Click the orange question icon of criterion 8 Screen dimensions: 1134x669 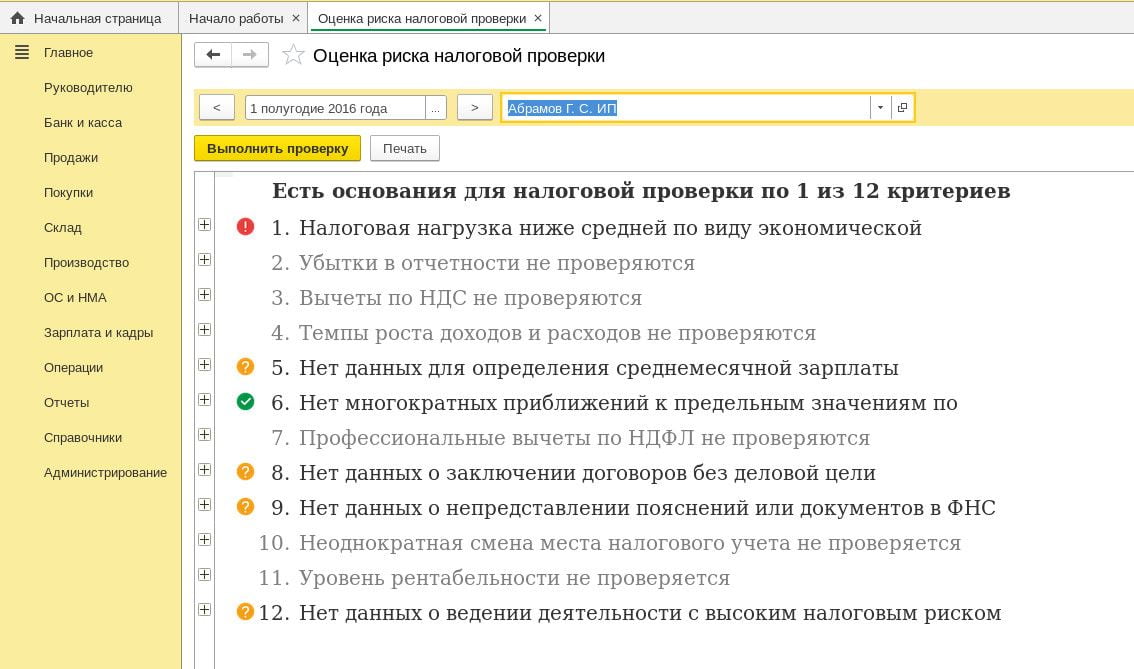(245, 472)
